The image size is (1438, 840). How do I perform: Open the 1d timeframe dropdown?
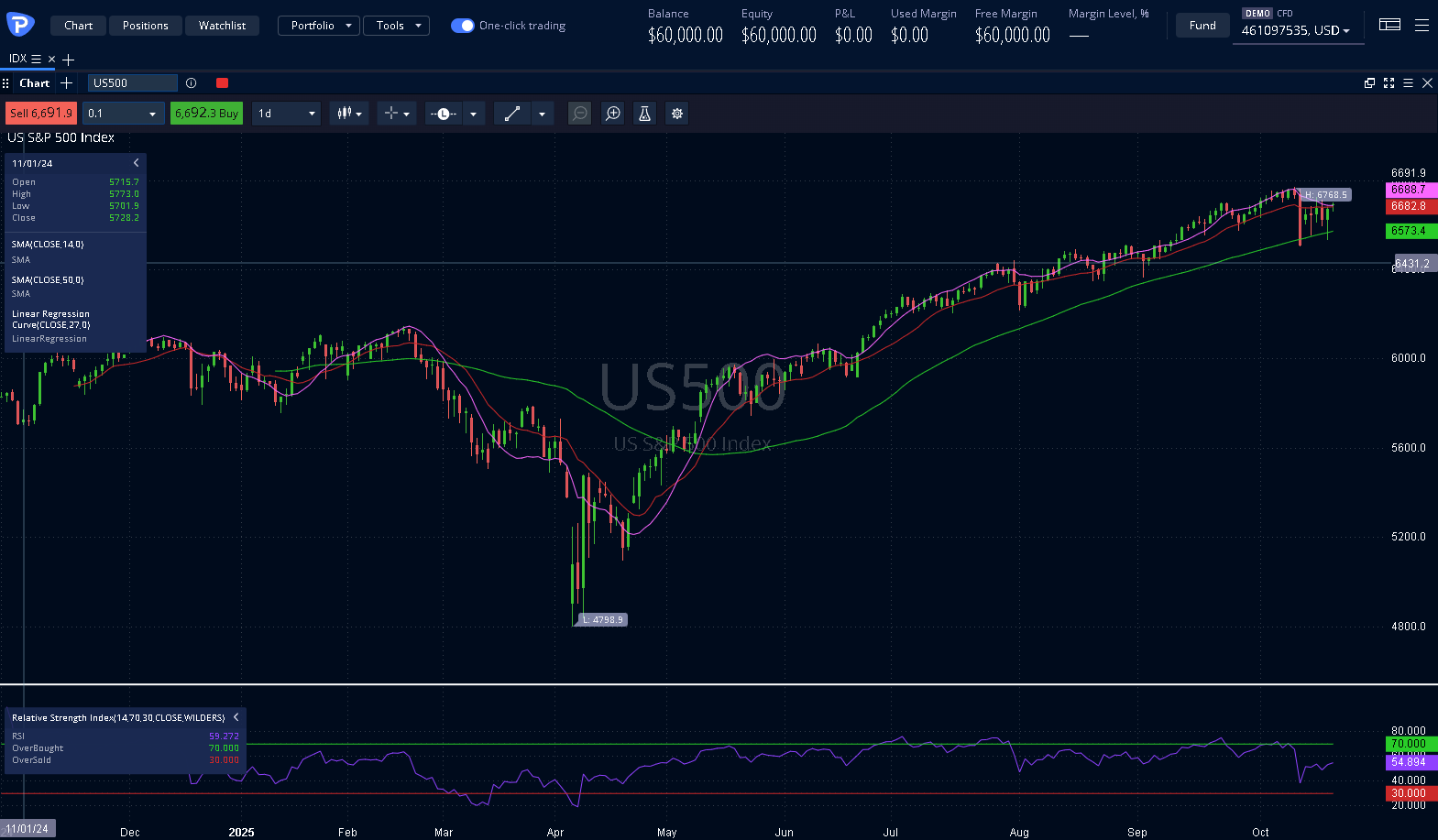coord(286,114)
